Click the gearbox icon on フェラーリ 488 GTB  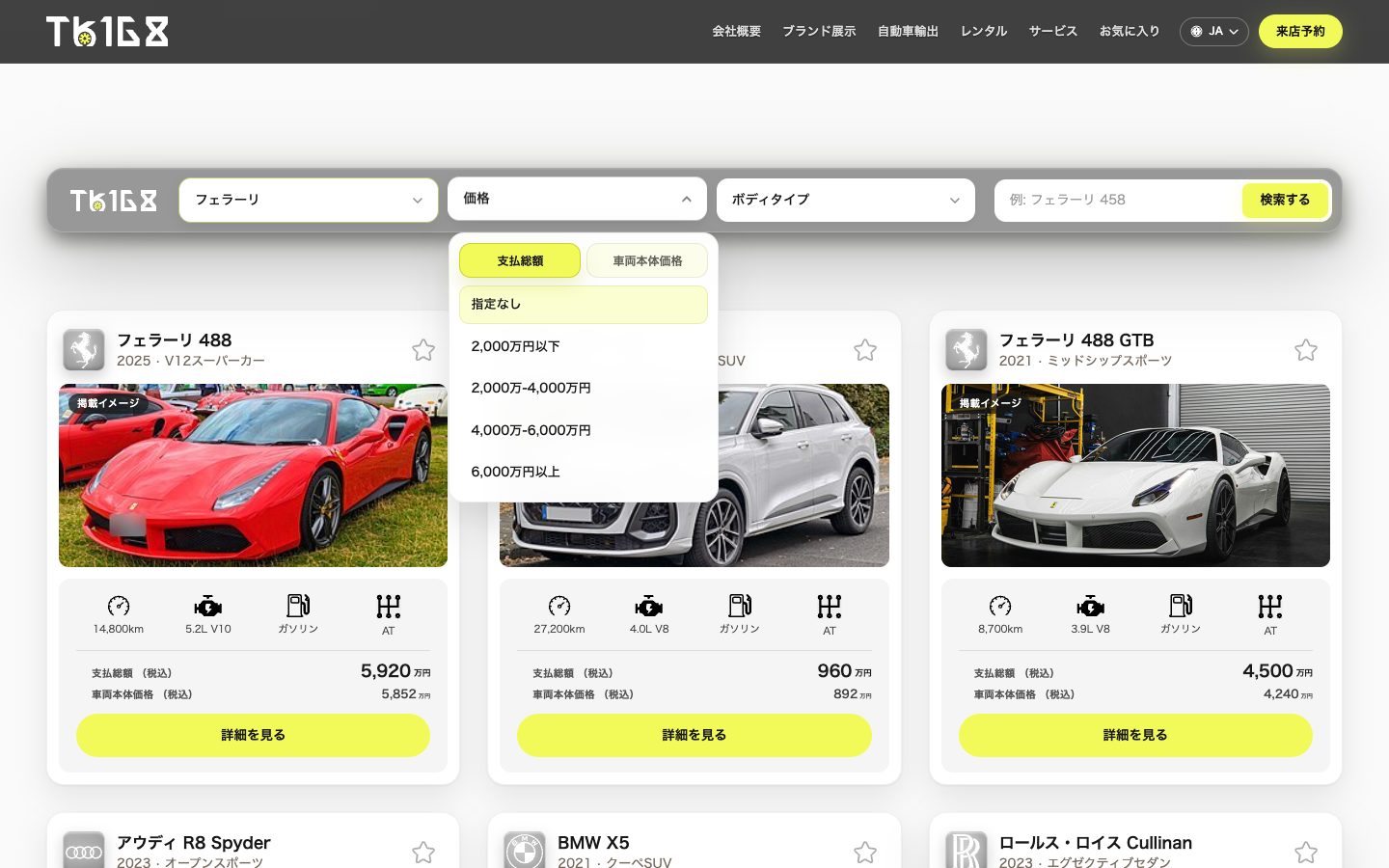pos(1270,607)
